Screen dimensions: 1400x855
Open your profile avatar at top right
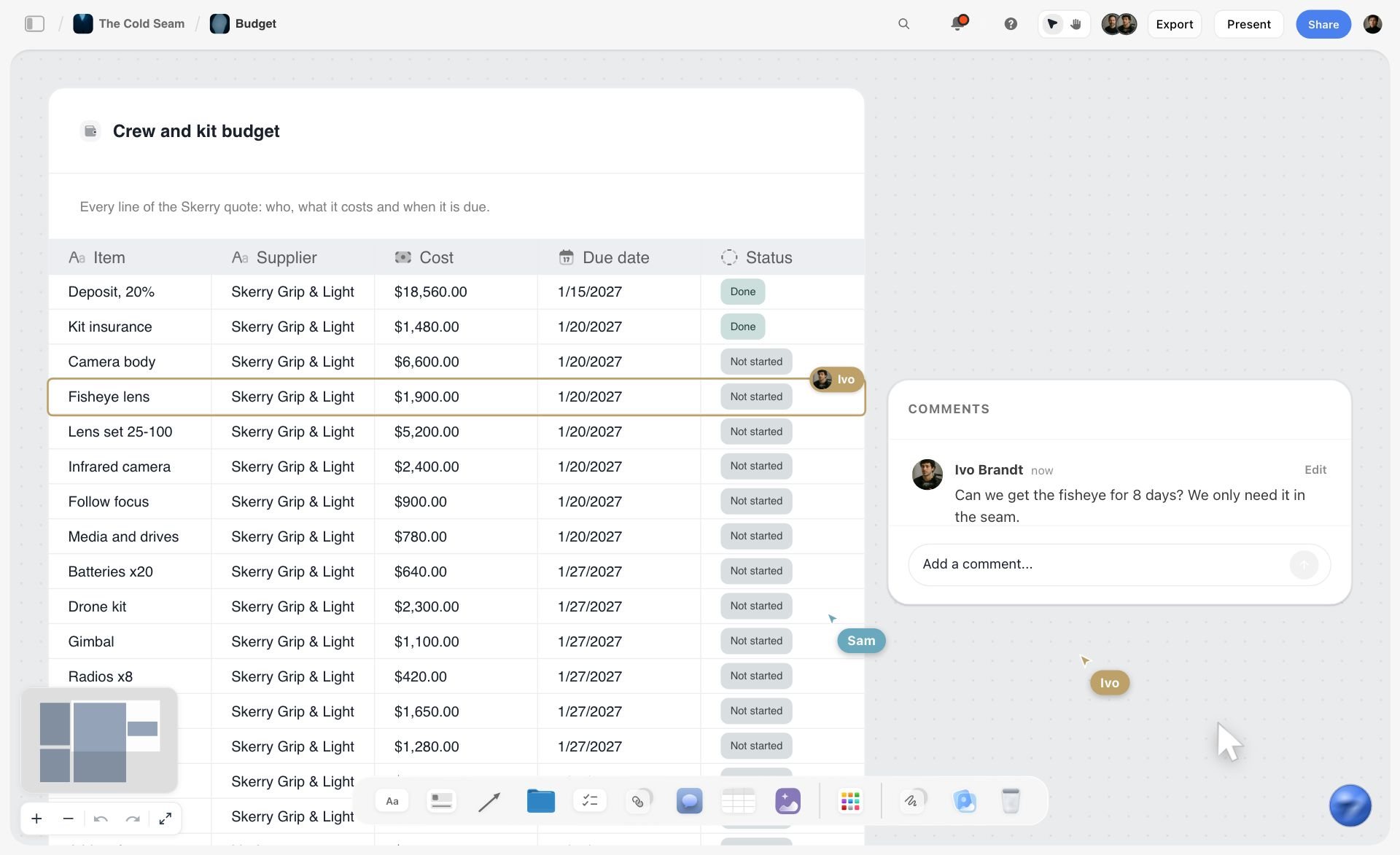(x=1372, y=24)
